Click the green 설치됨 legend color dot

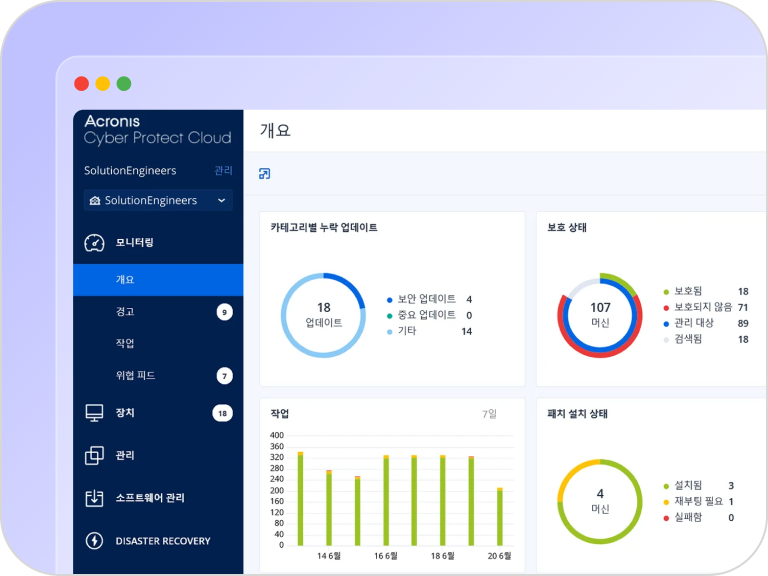[666, 486]
